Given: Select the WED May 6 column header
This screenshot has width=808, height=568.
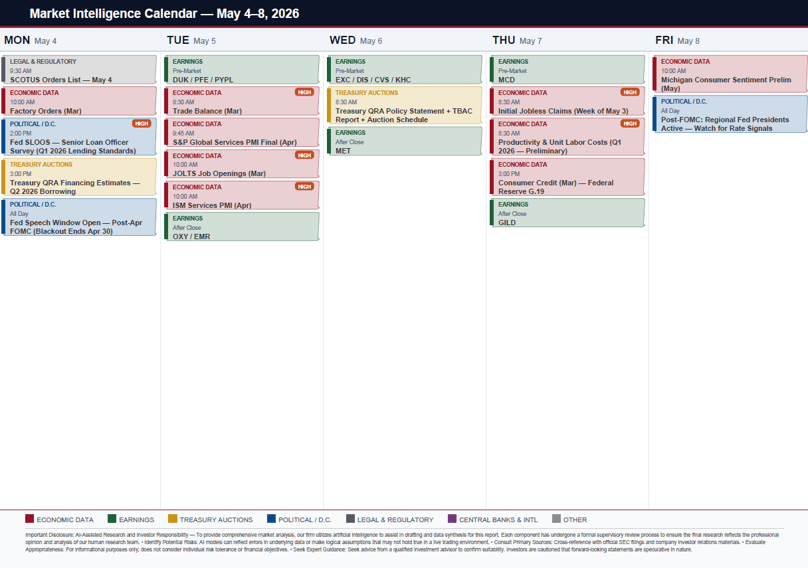Looking at the screenshot, I should click(356, 40).
